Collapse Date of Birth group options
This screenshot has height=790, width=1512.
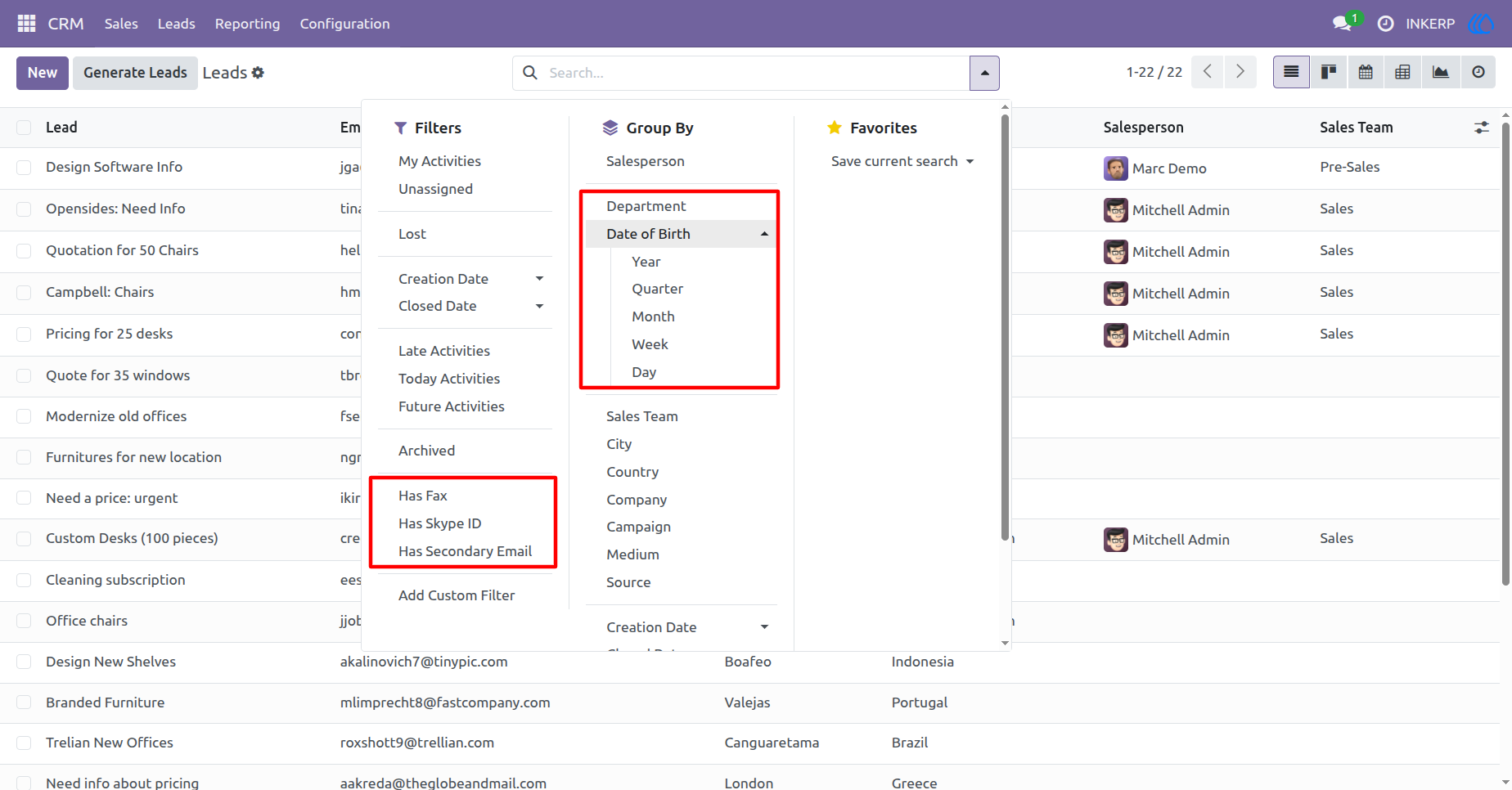[x=764, y=234]
